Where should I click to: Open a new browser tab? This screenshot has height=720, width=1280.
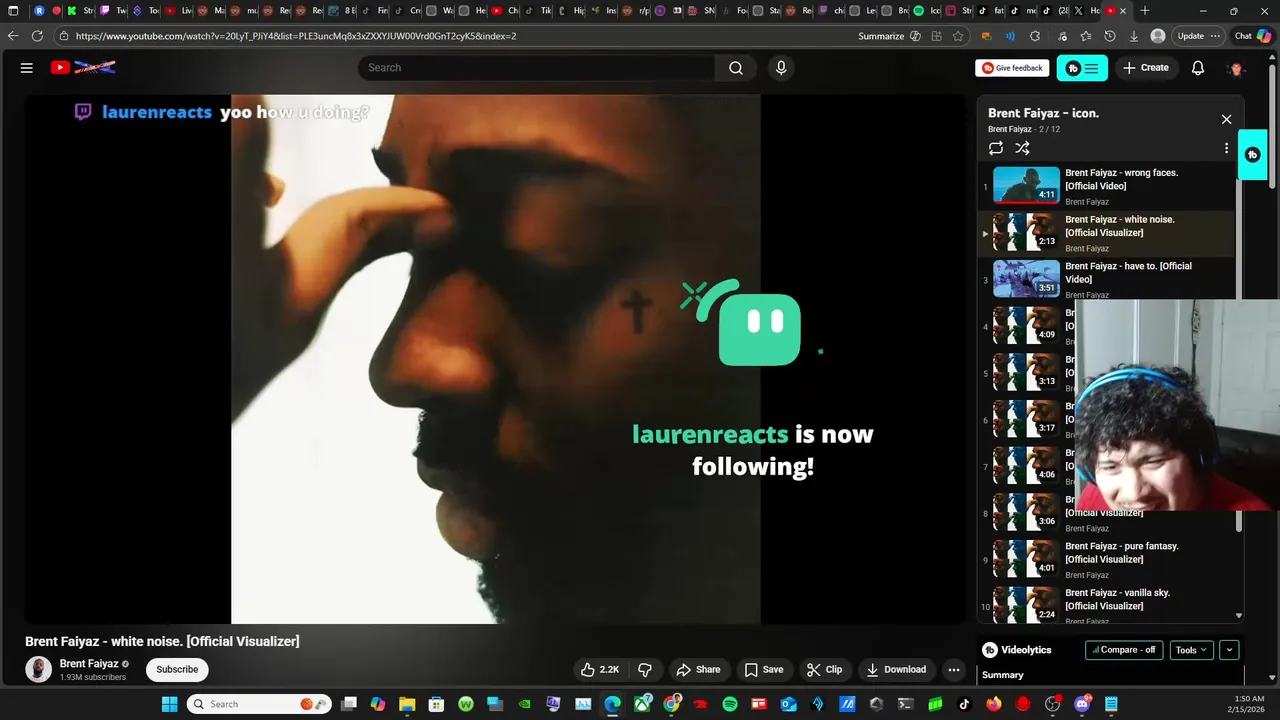[1145, 11]
